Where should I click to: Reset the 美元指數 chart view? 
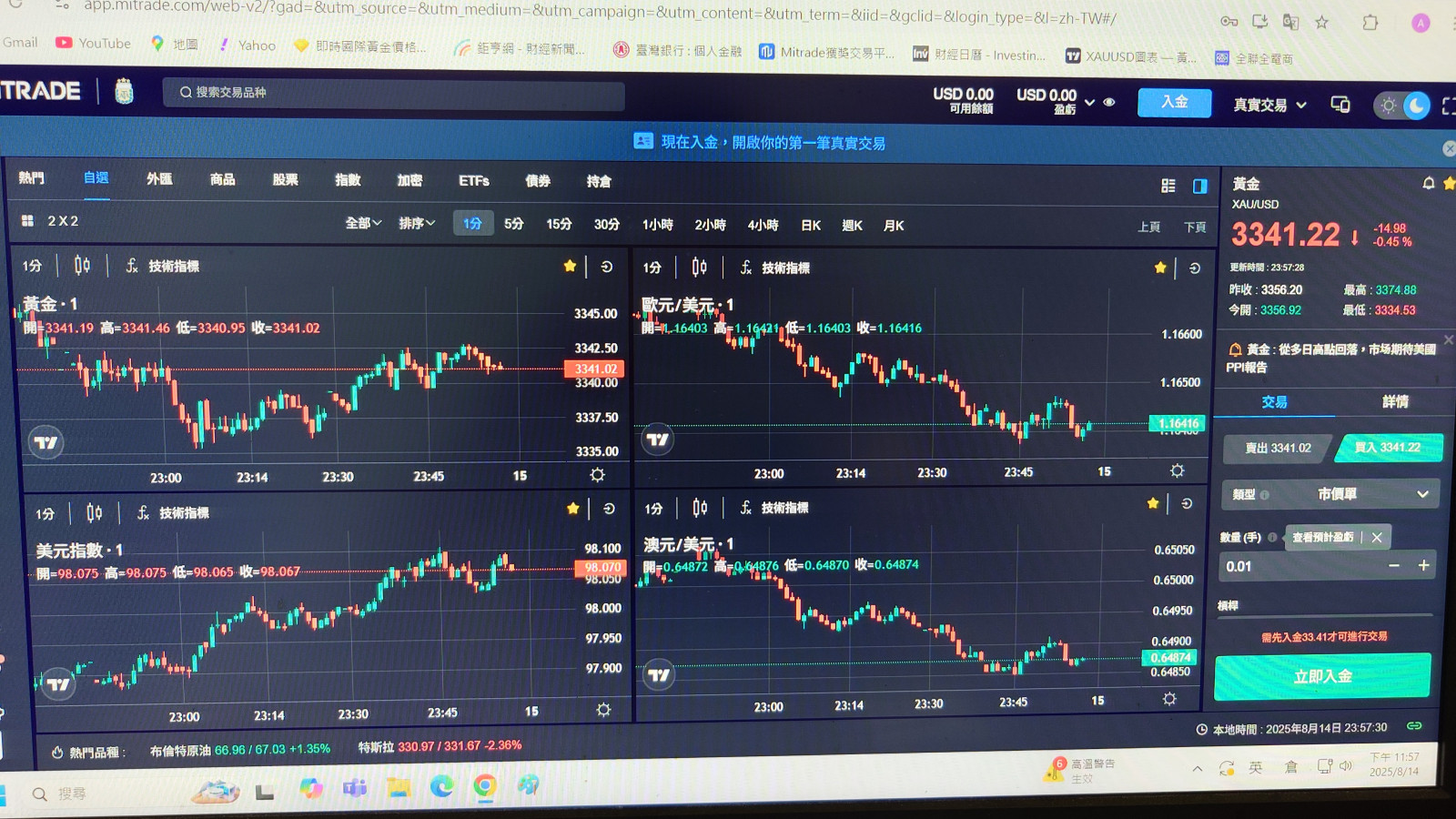tap(609, 509)
